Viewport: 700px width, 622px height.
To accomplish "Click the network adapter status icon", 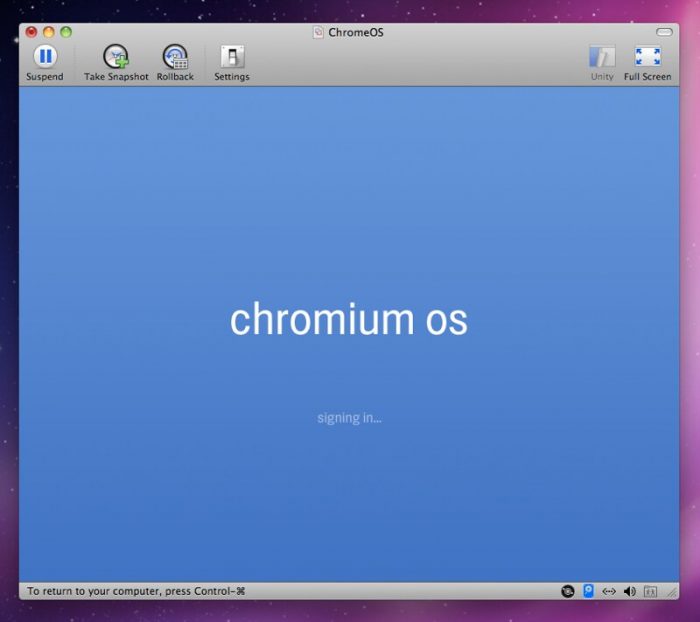I will point(609,591).
